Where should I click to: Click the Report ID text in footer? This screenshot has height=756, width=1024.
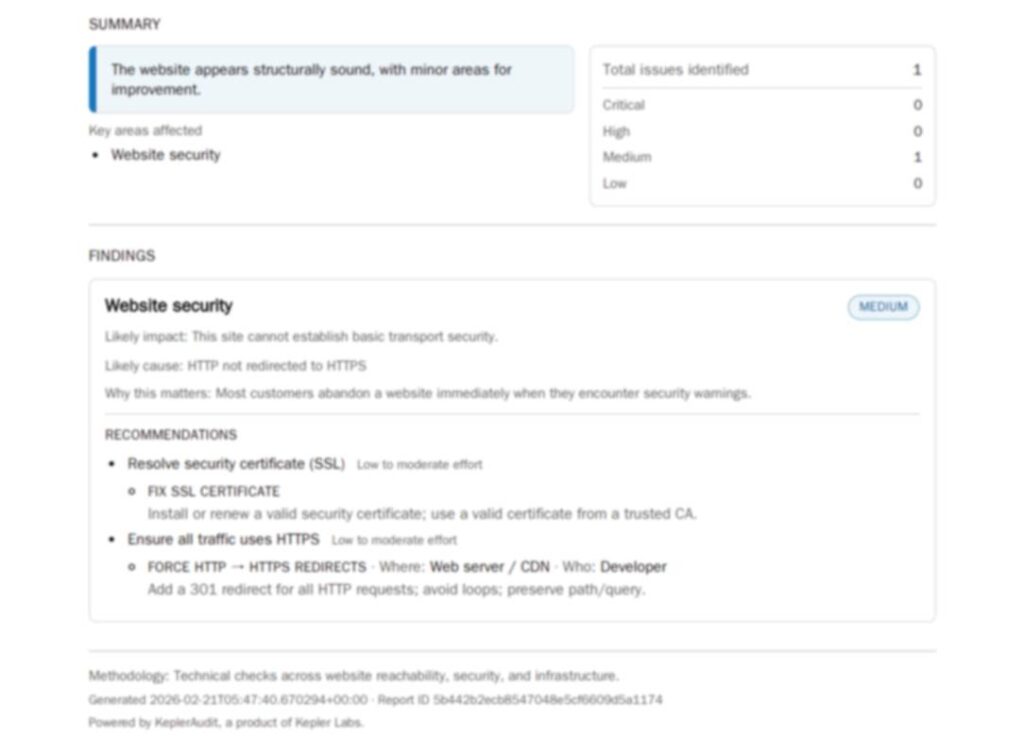pos(520,700)
